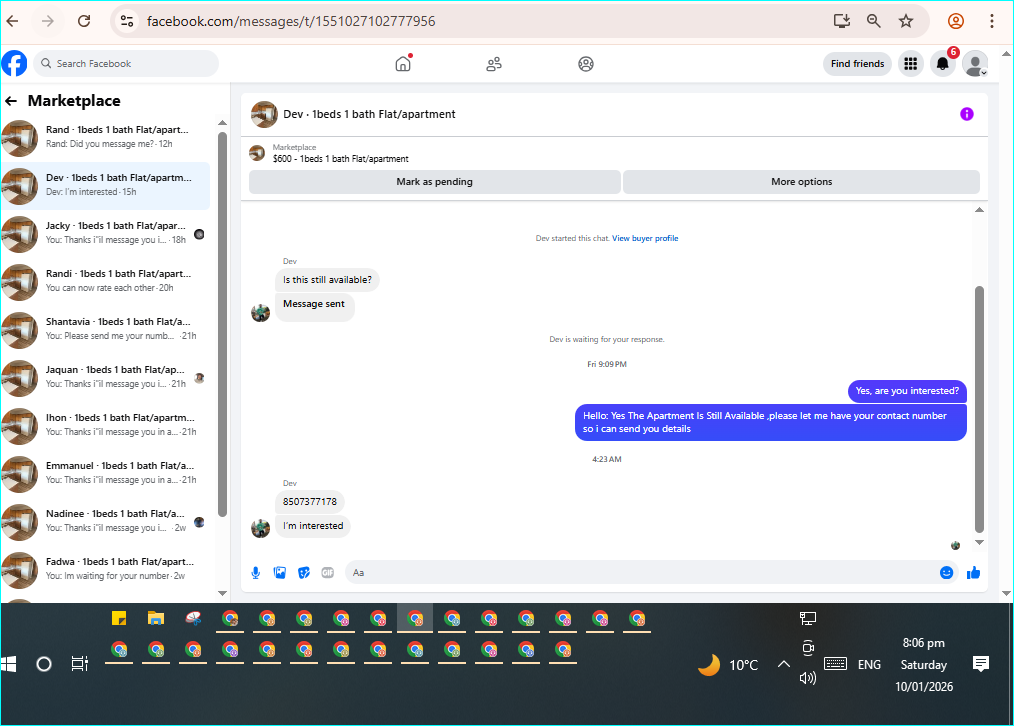Click the More options button
This screenshot has height=726, width=1014.
[801, 182]
